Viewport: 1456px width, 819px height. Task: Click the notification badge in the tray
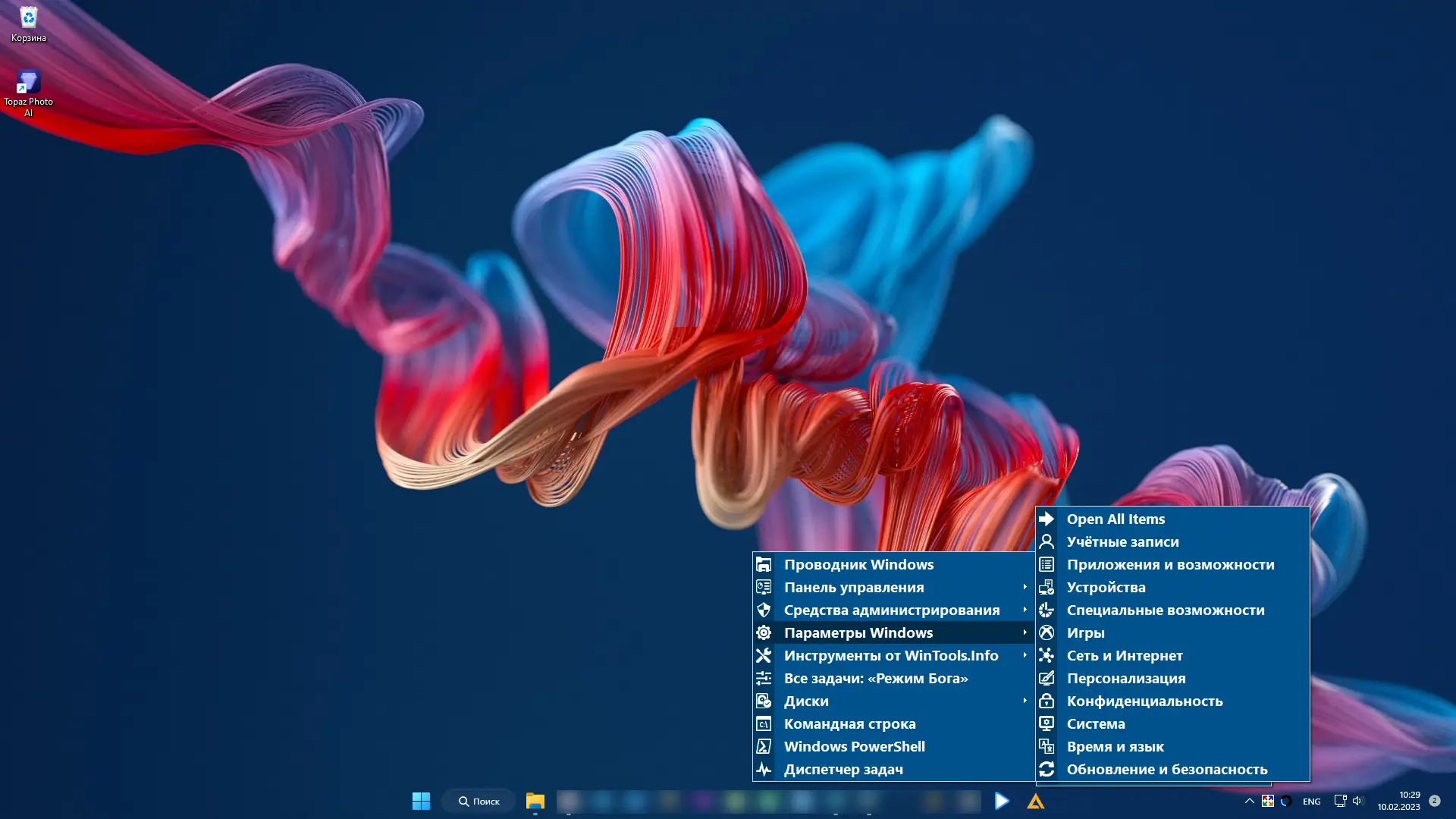1434,801
